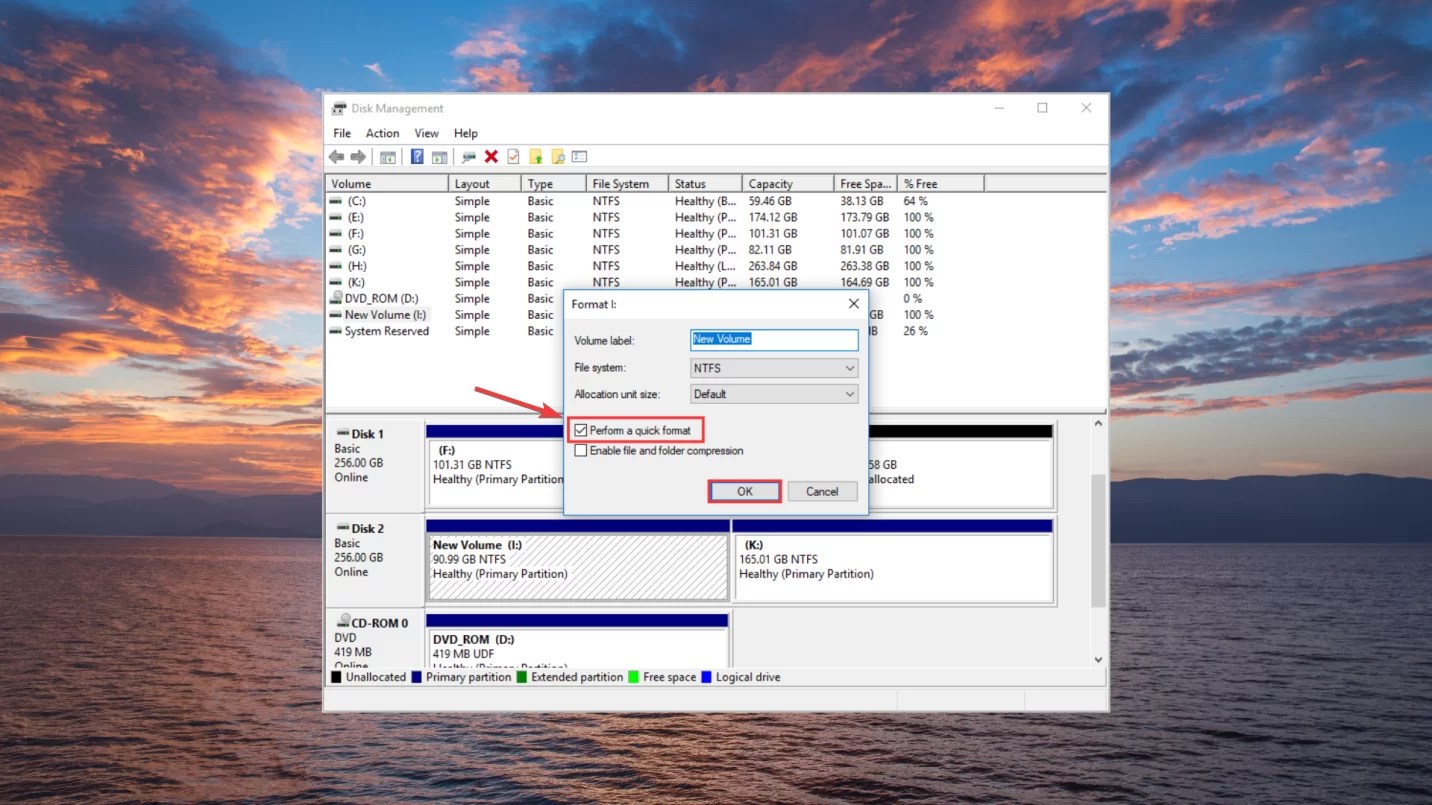
Task: Click the Forward navigation arrow
Action: point(360,156)
